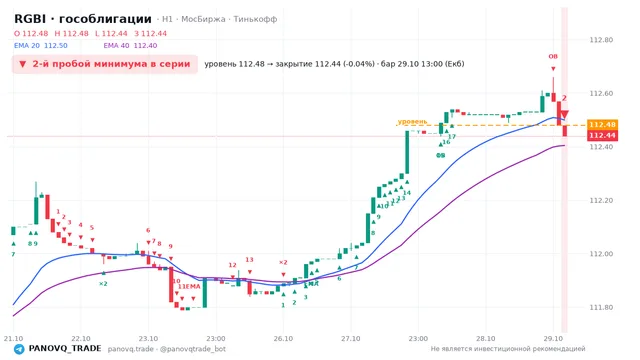Click the disclaimer 'Не является инвестиционной рекомендацией'
Viewport: 640px width, 360px height.
pyautogui.click(x=508, y=349)
